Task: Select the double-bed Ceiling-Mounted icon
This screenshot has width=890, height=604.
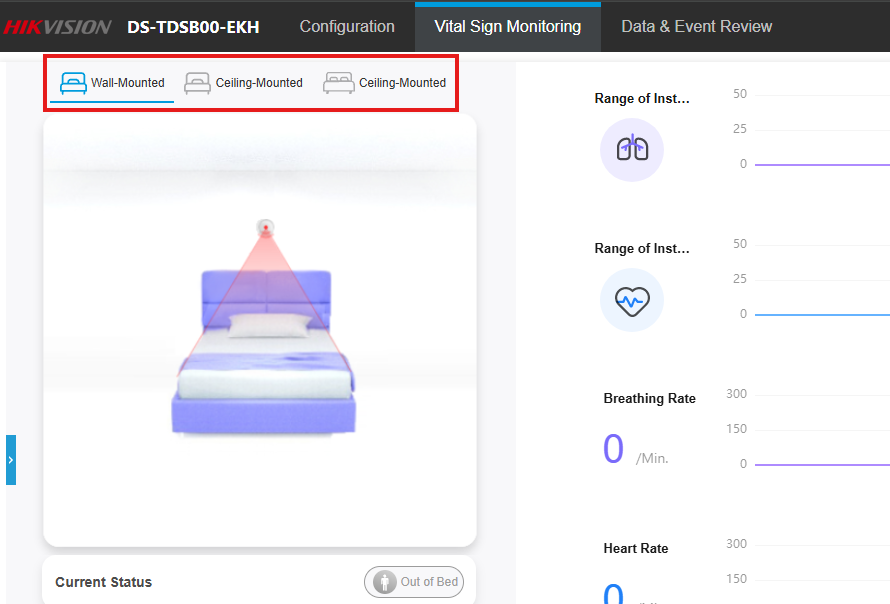Action: tap(339, 83)
